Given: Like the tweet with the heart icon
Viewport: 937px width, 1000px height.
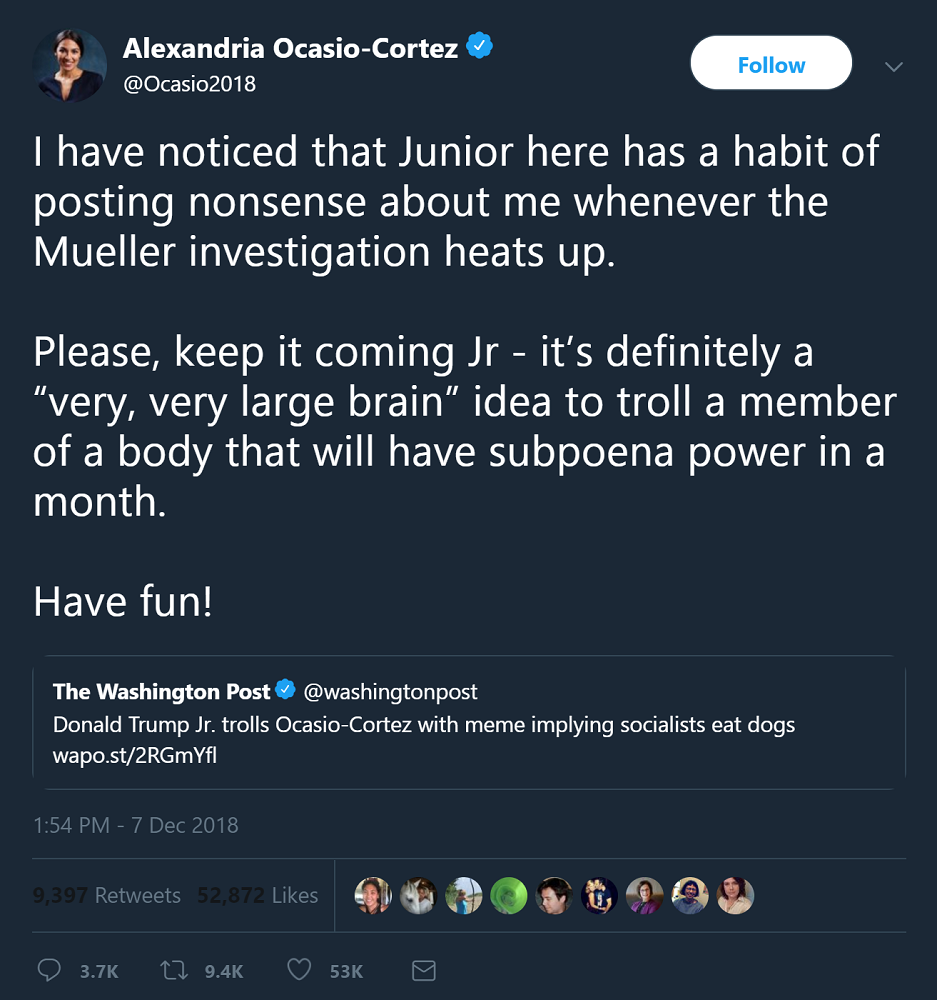Looking at the screenshot, I should [299, 970].
